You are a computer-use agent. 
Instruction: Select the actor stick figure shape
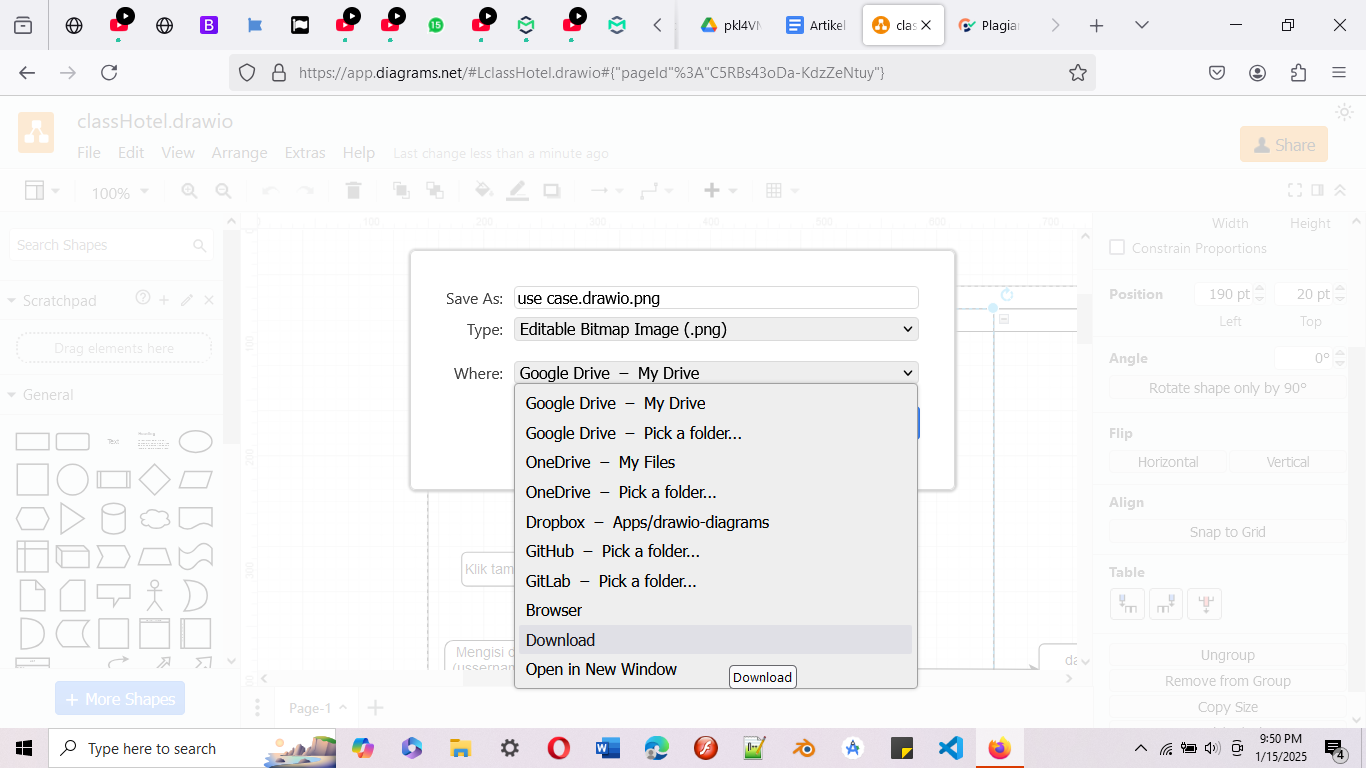click(x=154, y=596)
